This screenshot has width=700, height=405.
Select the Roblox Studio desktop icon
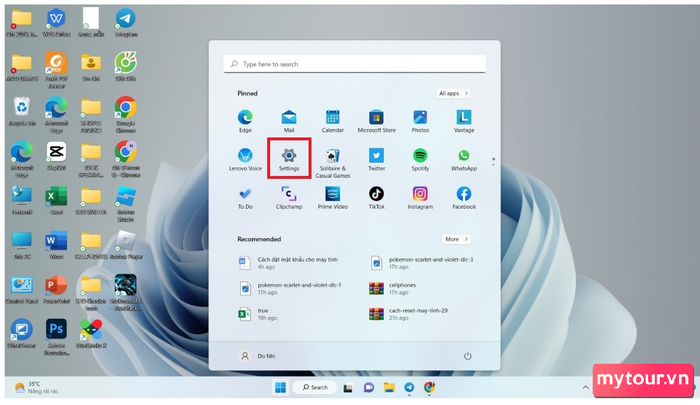(126, 204)
